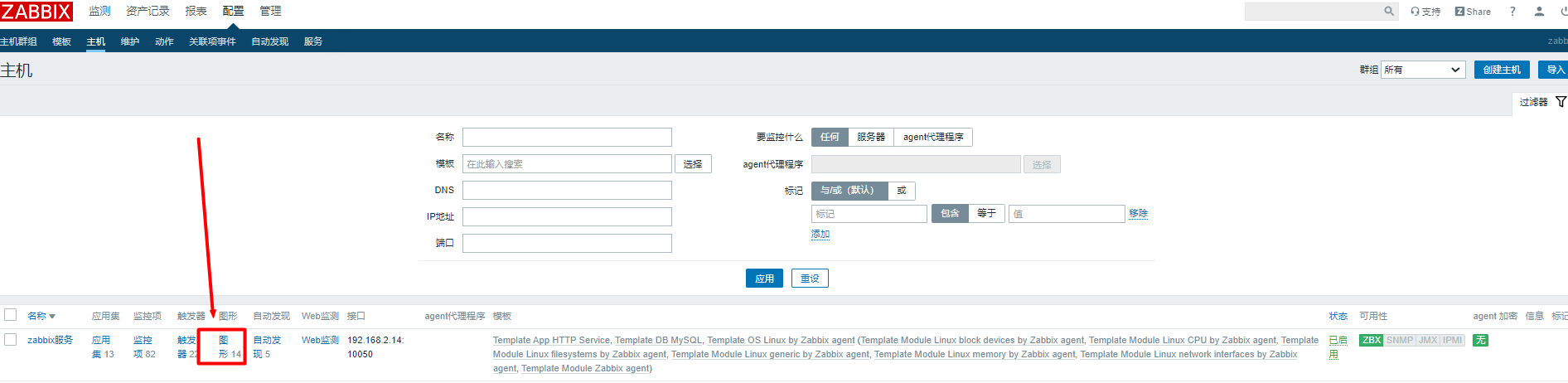The width and height of the screenshot is (1568, 383).
Task: Go to the 主机 submenu
Action: pos(96,41)
